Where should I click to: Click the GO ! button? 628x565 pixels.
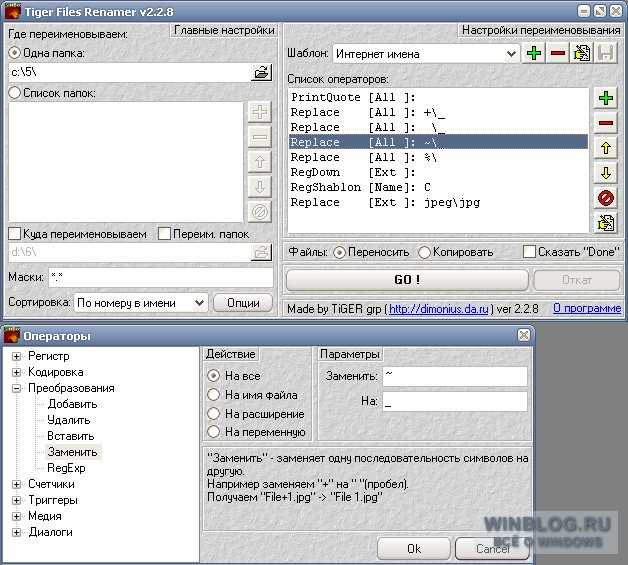pos(407,279)
